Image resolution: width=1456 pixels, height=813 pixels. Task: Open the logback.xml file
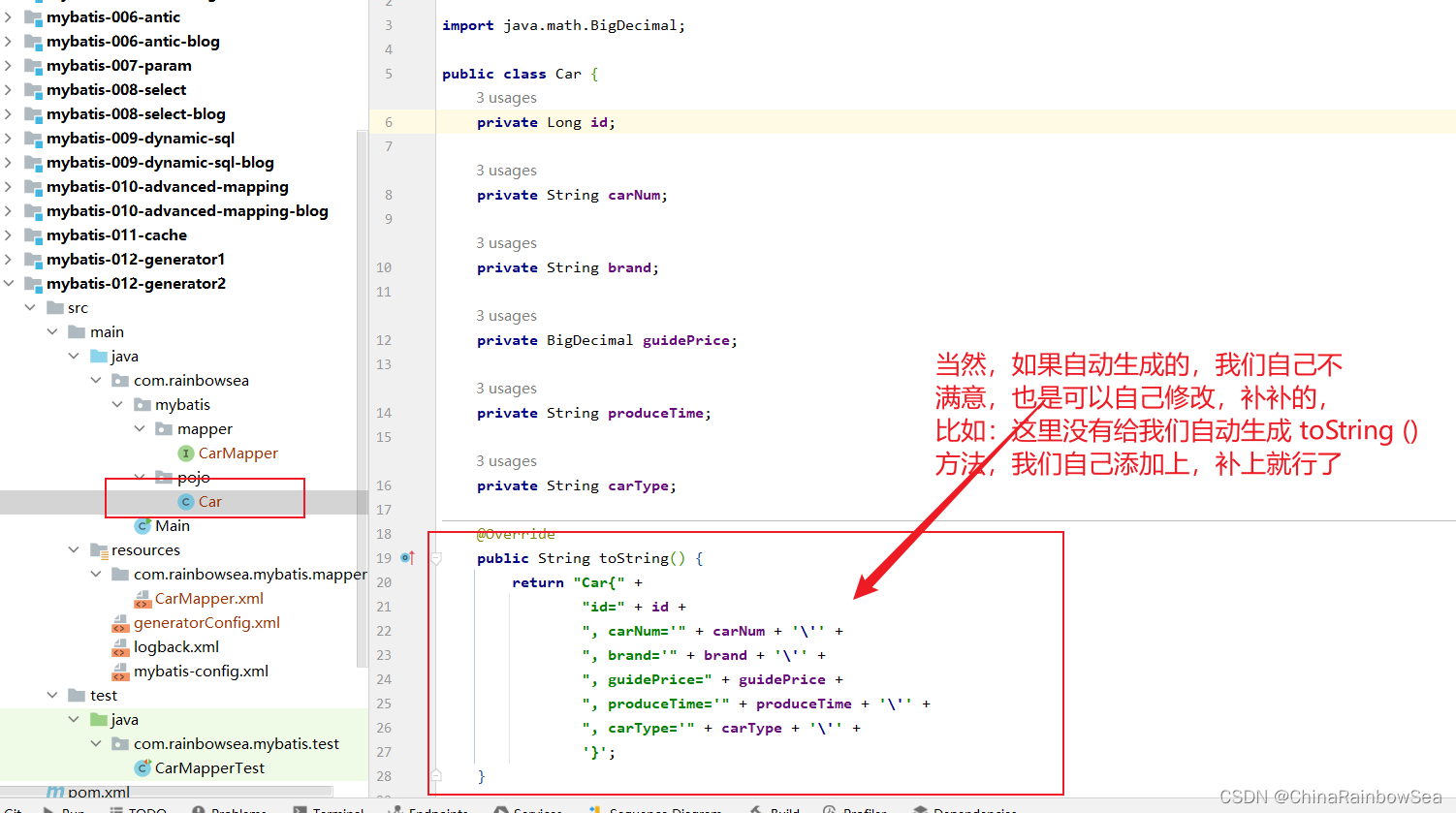(x=175, y=647)
